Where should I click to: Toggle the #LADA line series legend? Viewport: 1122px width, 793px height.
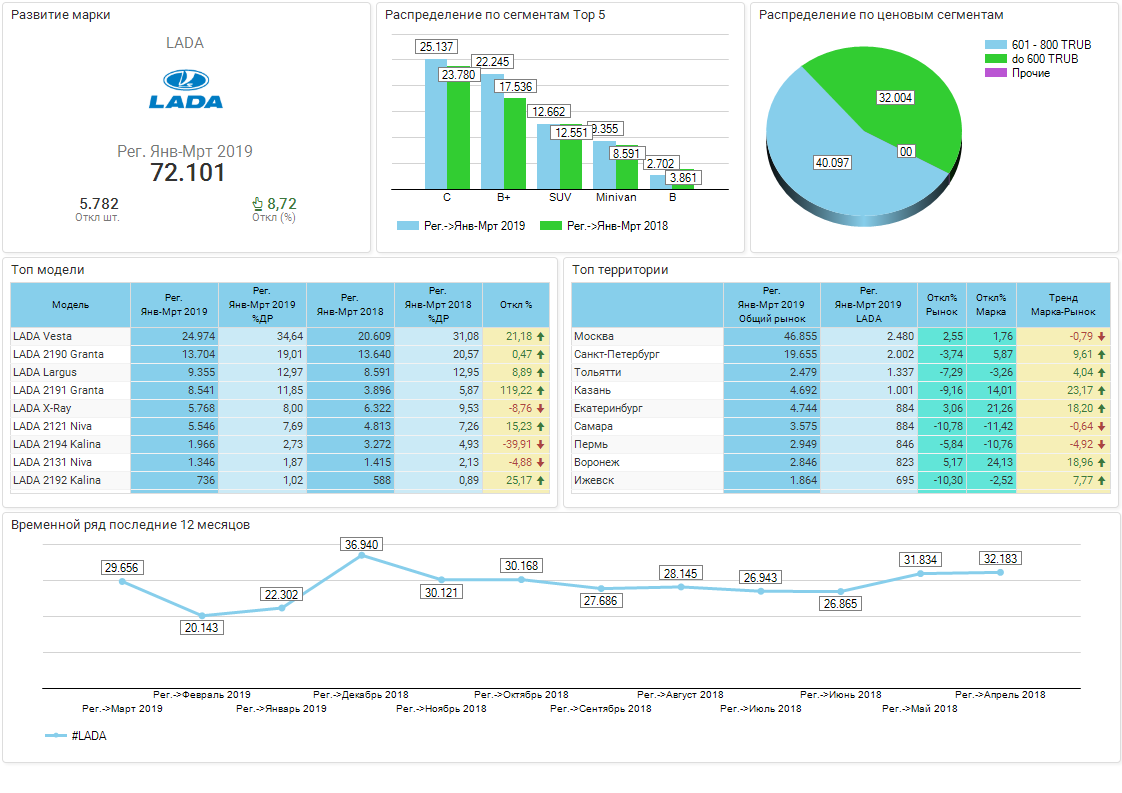[76, 736]
